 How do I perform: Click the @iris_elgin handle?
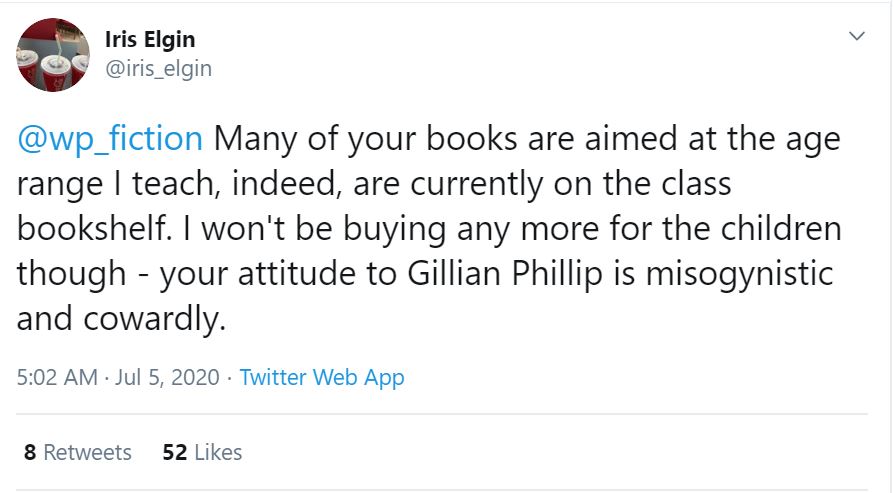pos(158,68)
